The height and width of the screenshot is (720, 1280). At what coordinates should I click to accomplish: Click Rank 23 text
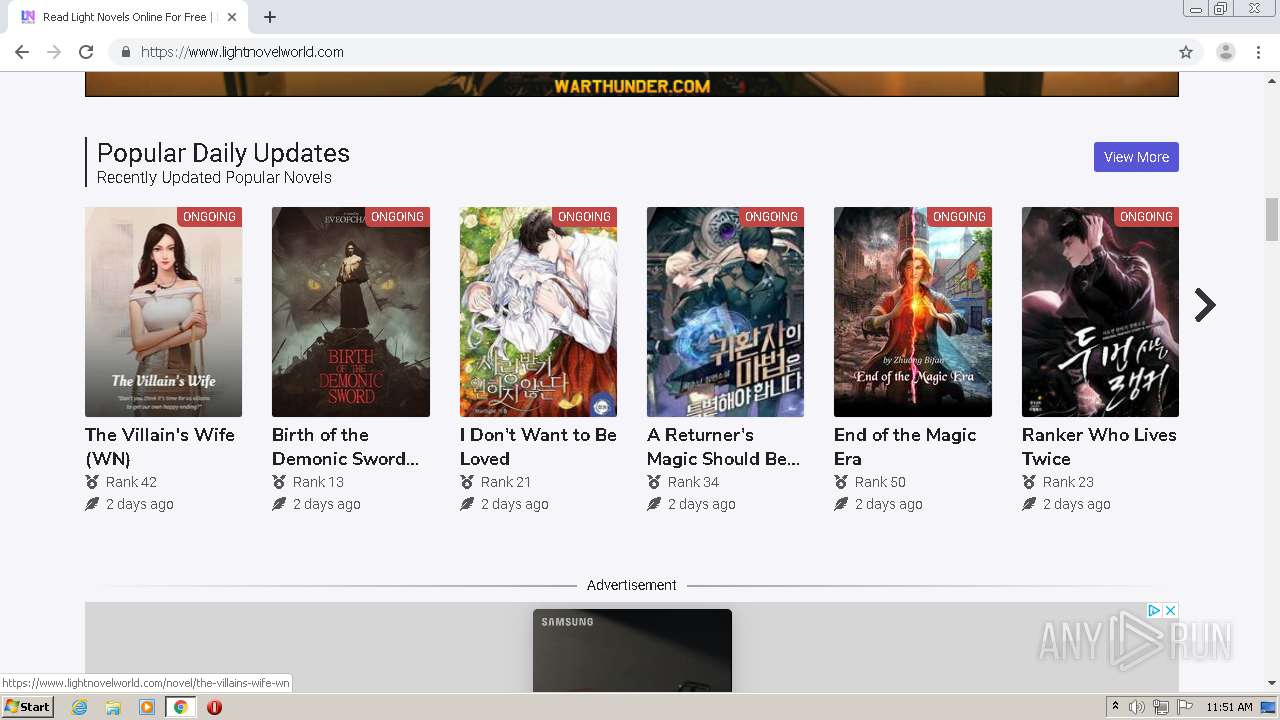pos(1068,482)
